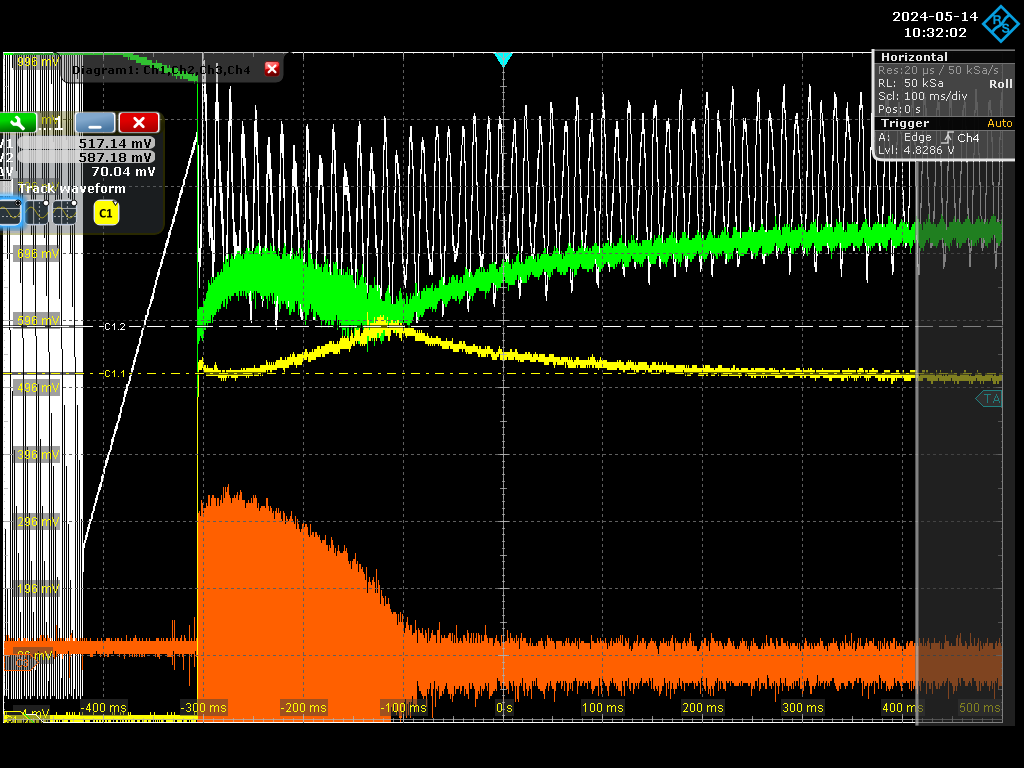Open cursor settings with the green wrench button
This screenshot has height=768, width=1024.
coord(18,122)
